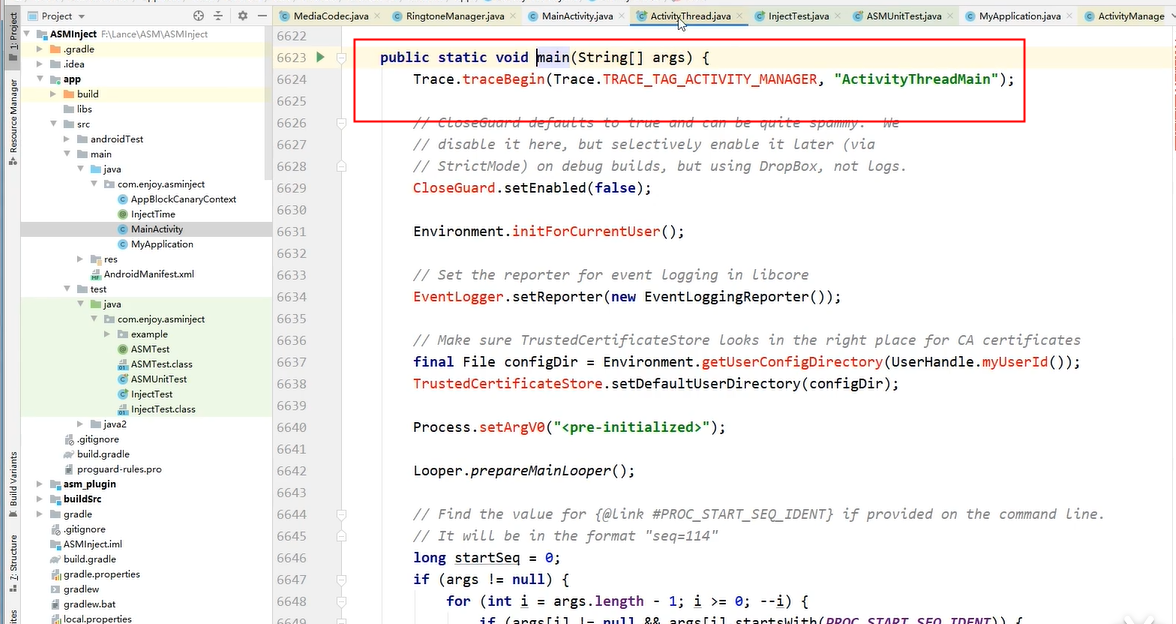
Task: Click the locate current file crosshair icon
Action: 198,16
